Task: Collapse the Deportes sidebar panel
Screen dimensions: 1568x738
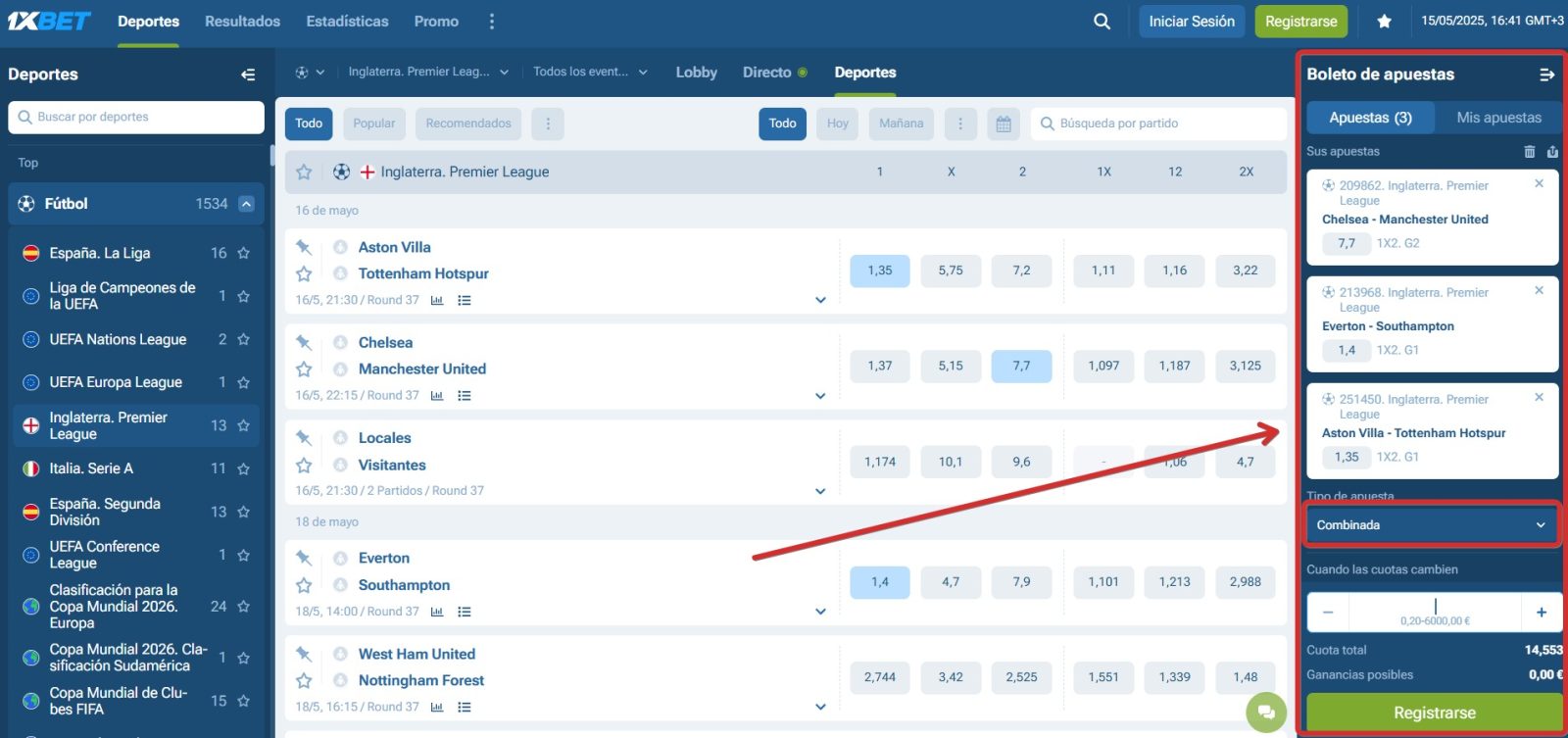Action: (248, 74)
